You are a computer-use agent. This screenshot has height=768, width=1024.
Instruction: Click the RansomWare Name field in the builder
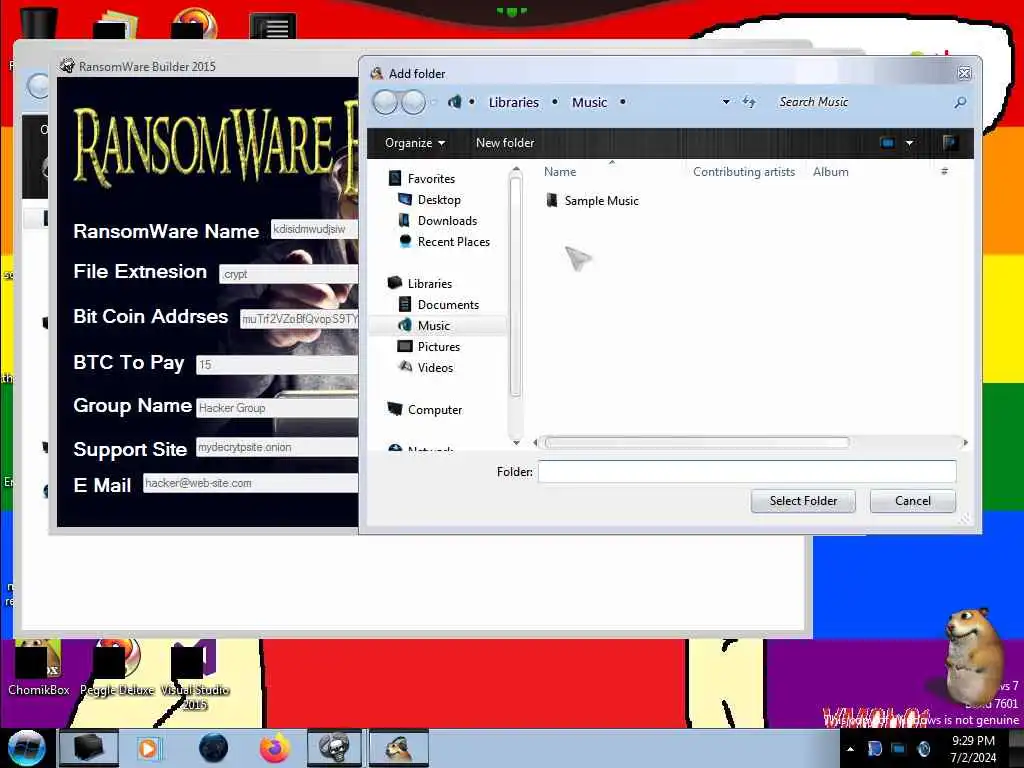314,229
